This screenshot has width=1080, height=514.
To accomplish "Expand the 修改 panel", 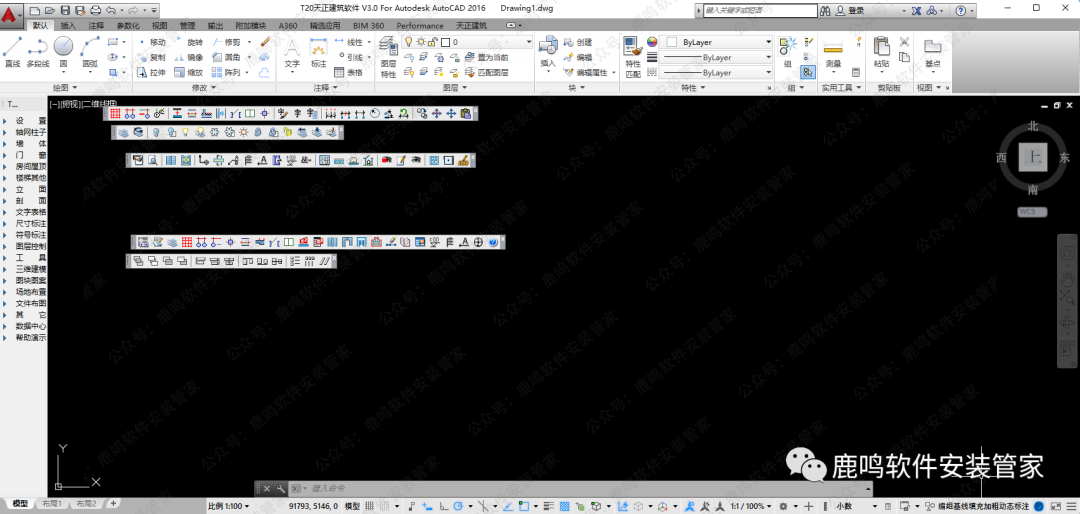I will (204, 88).
